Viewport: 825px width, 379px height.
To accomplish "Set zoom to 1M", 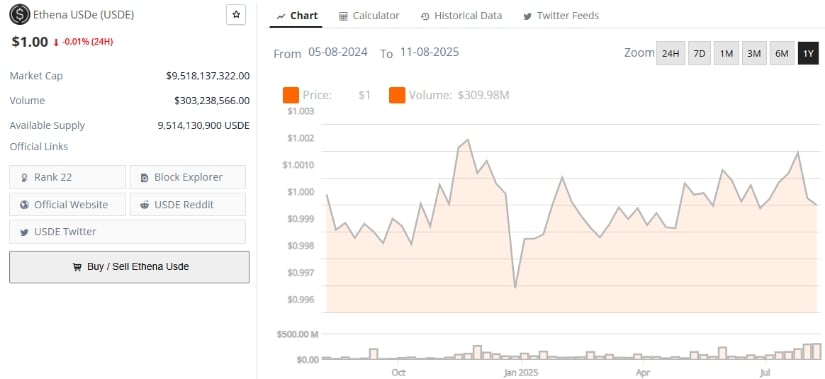I will pyautogui.click(x=726, y=53).
